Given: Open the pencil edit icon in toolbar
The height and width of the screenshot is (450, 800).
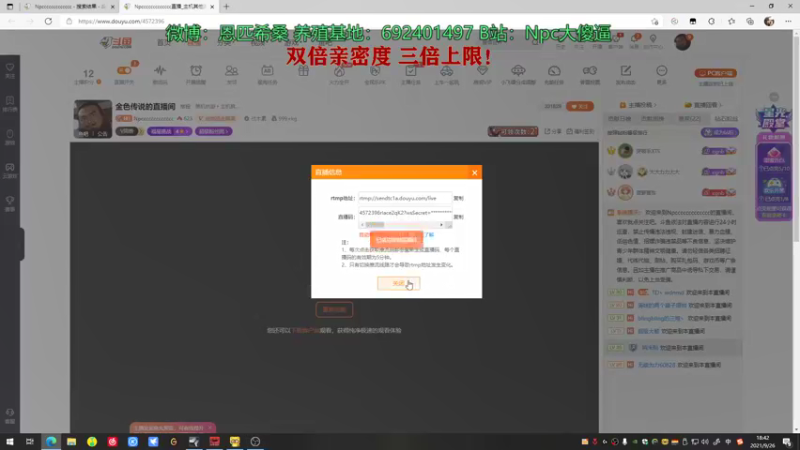Looking at the screenshot, I should coord(626,70).
